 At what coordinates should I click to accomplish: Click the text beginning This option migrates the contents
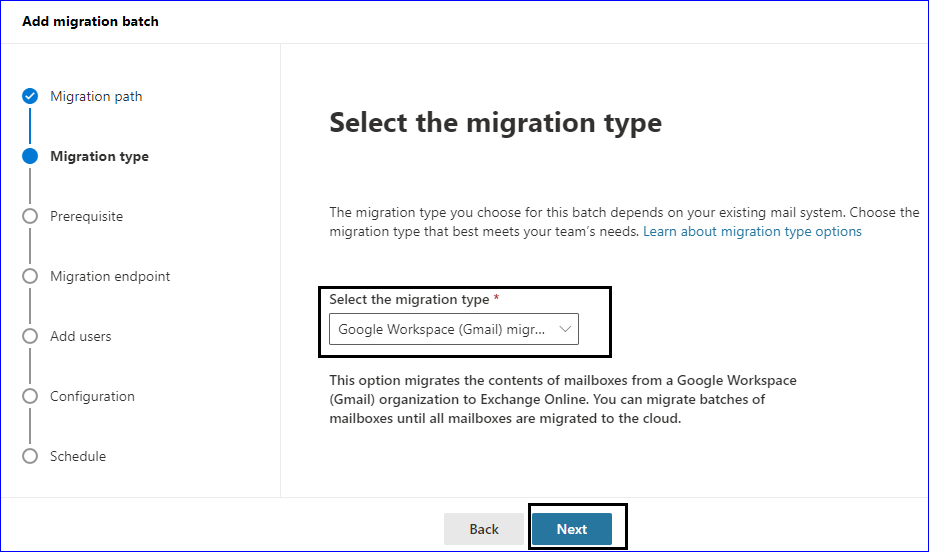pos(563,399)
